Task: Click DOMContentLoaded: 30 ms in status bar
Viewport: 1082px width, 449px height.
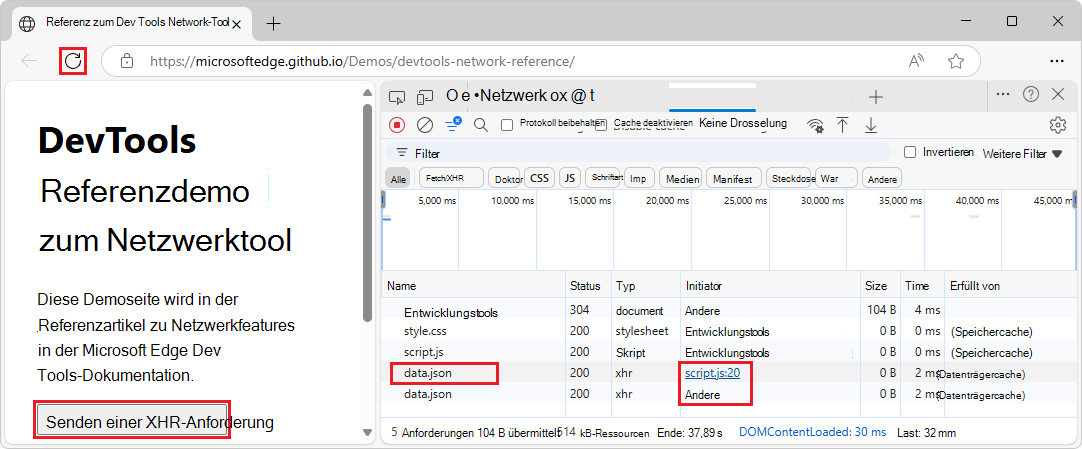Action: (812, 432)
